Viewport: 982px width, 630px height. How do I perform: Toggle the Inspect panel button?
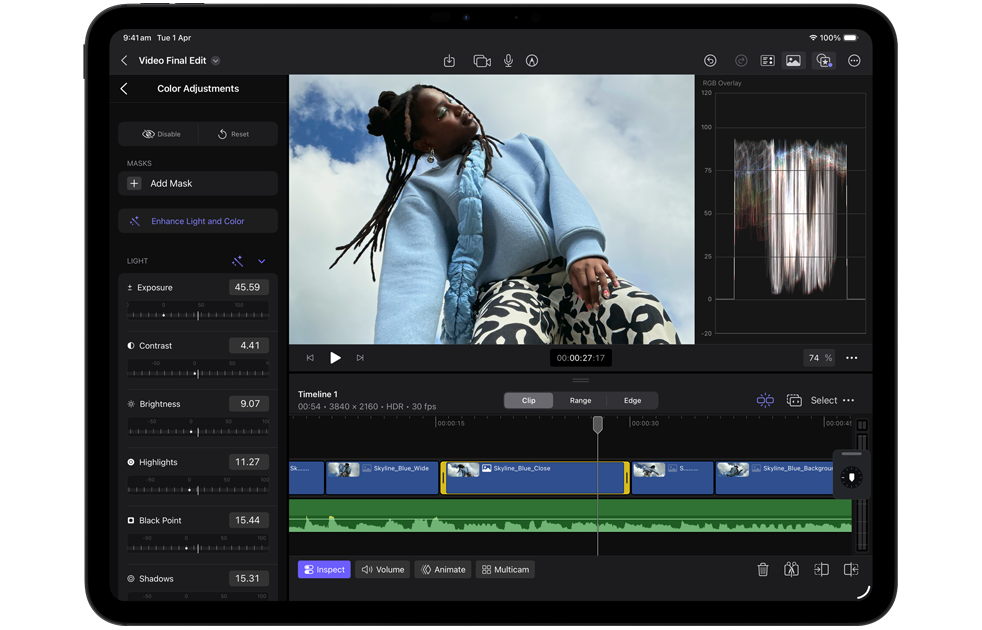(x=324, y=570)
